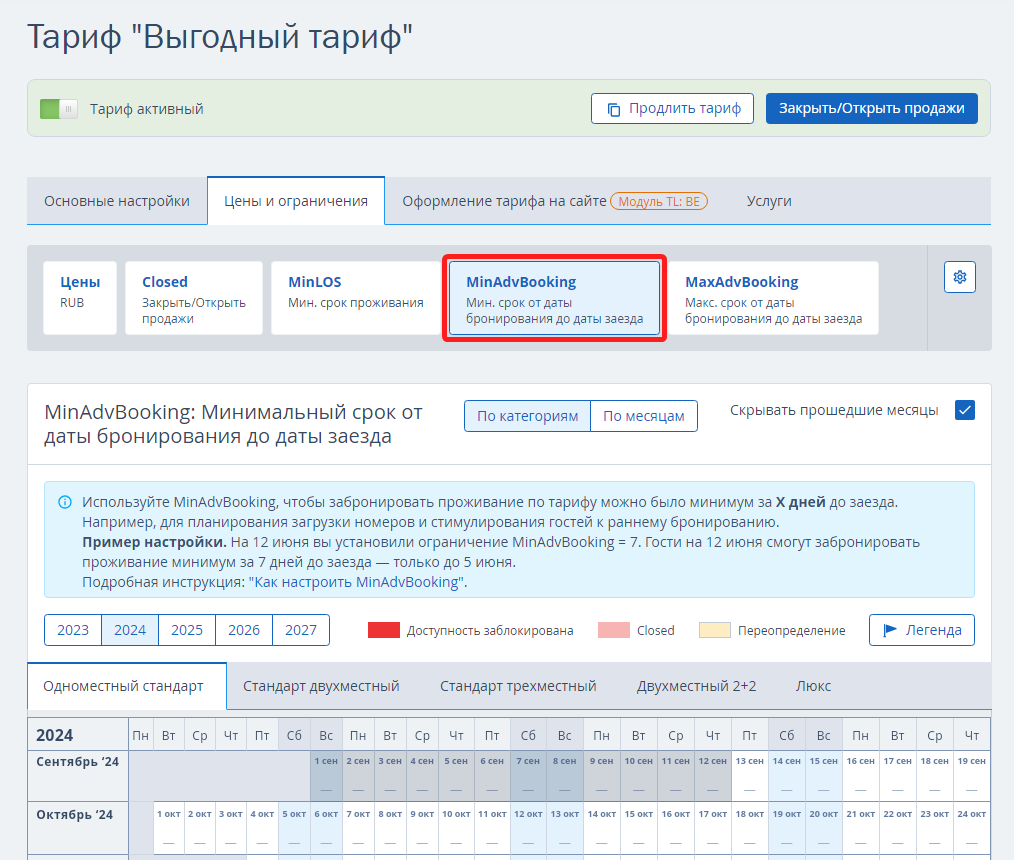Select 'Одноместный стандарт' room tab

tap(127, 686)
